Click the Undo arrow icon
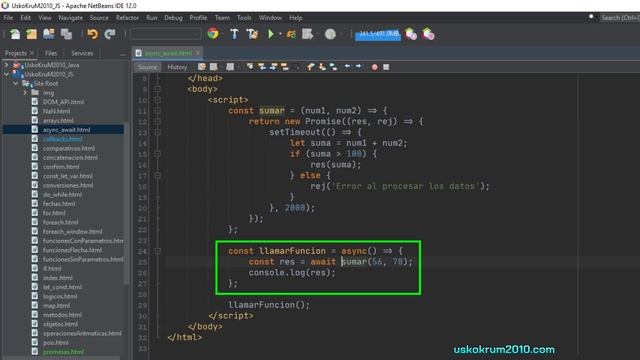Viewport: 640px width, 360px height. coord(93,34)
